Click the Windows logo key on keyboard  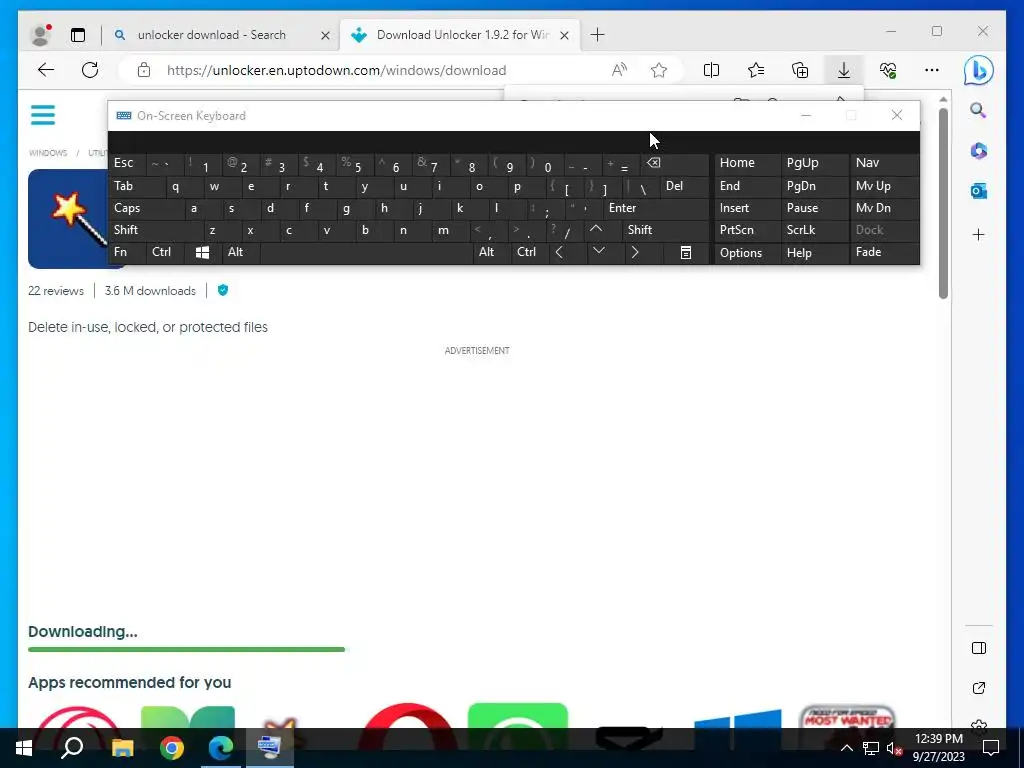point(202,252)
